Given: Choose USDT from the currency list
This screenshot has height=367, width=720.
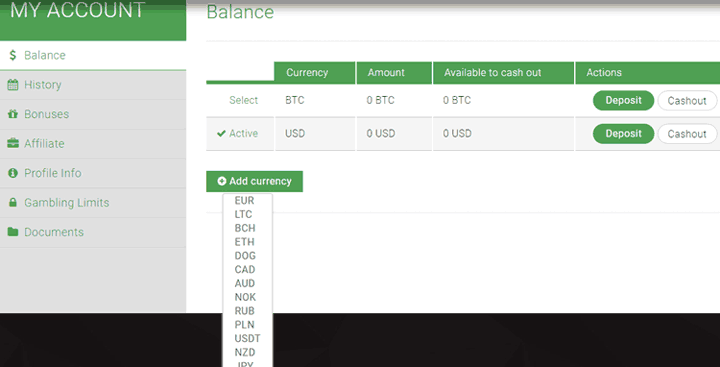Looking at the screenshot, I should [248, 339].
